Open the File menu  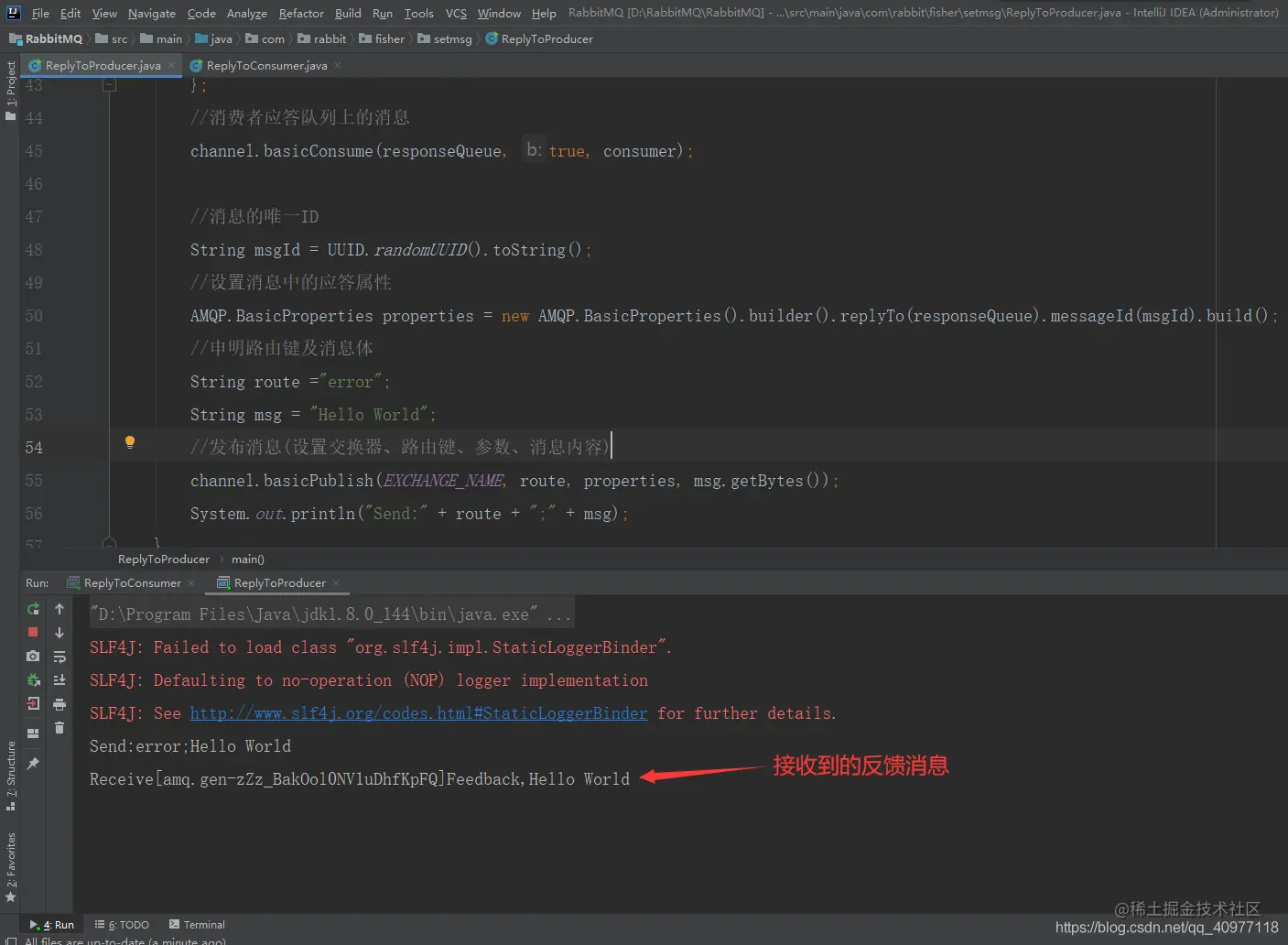coord(40,13)
